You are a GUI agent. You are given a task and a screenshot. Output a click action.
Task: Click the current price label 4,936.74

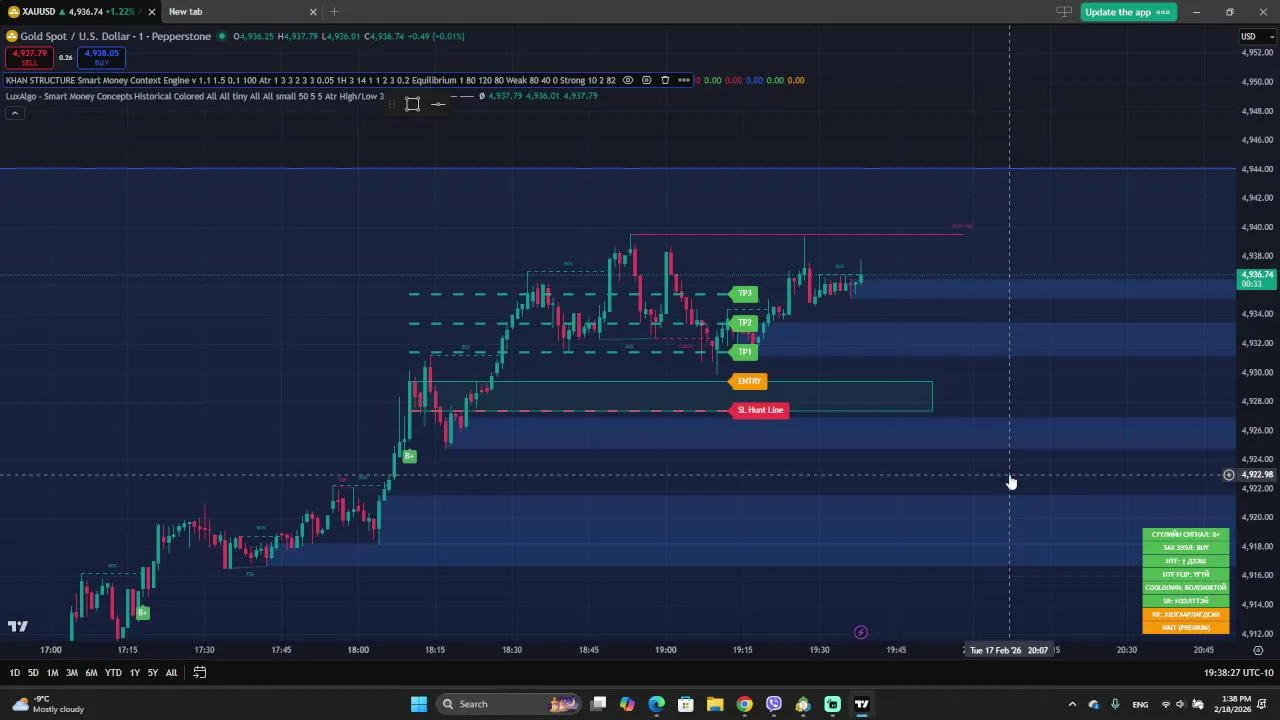tap(1257, 279)
